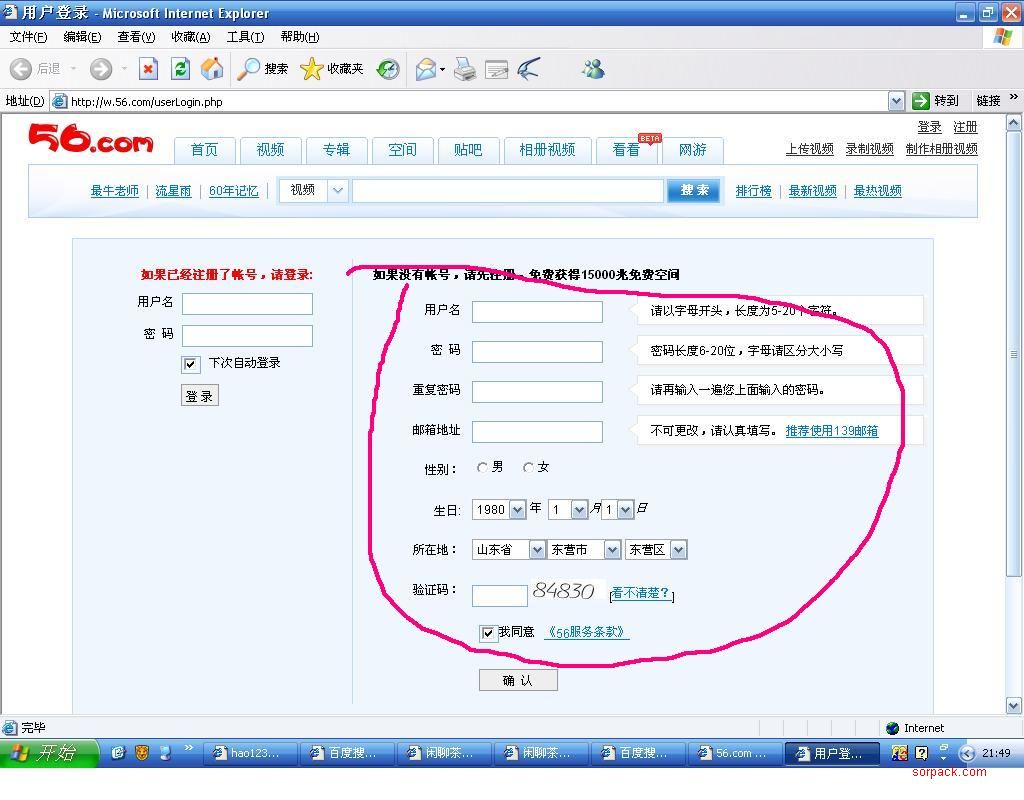The height and width of the screenshot is (800, 1024).
Task: Click the Print toolbar icon
Action: click(464, 69)
